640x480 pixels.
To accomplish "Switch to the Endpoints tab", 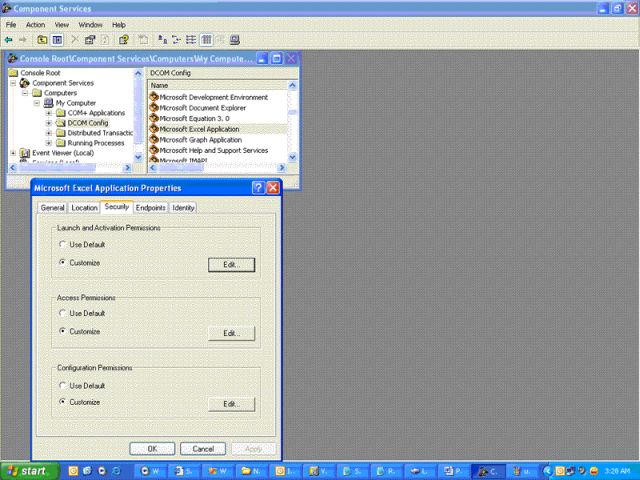I will coord(151,208).
